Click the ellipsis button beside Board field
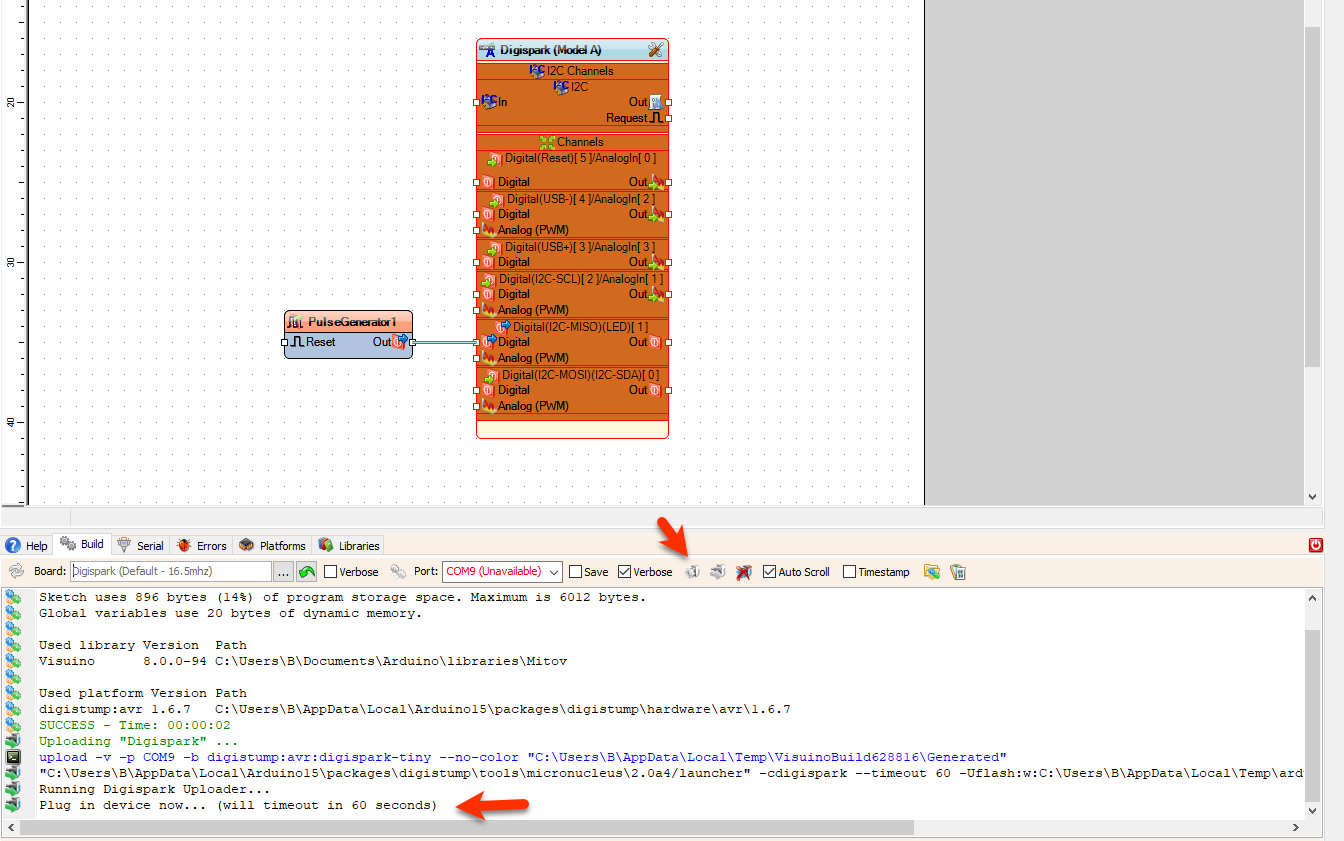The width and height of the screenshot is (1344, 841). pos(284,572)
